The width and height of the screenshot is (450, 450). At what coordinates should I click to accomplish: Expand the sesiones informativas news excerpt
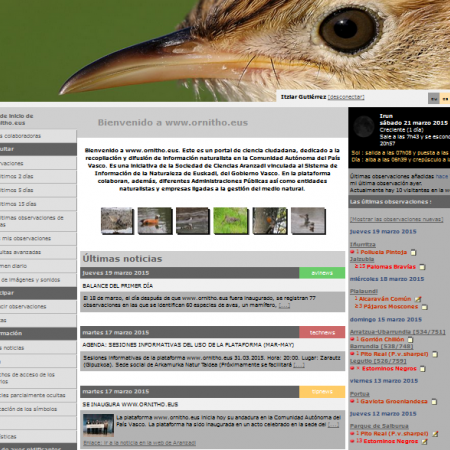click(299, 365)
